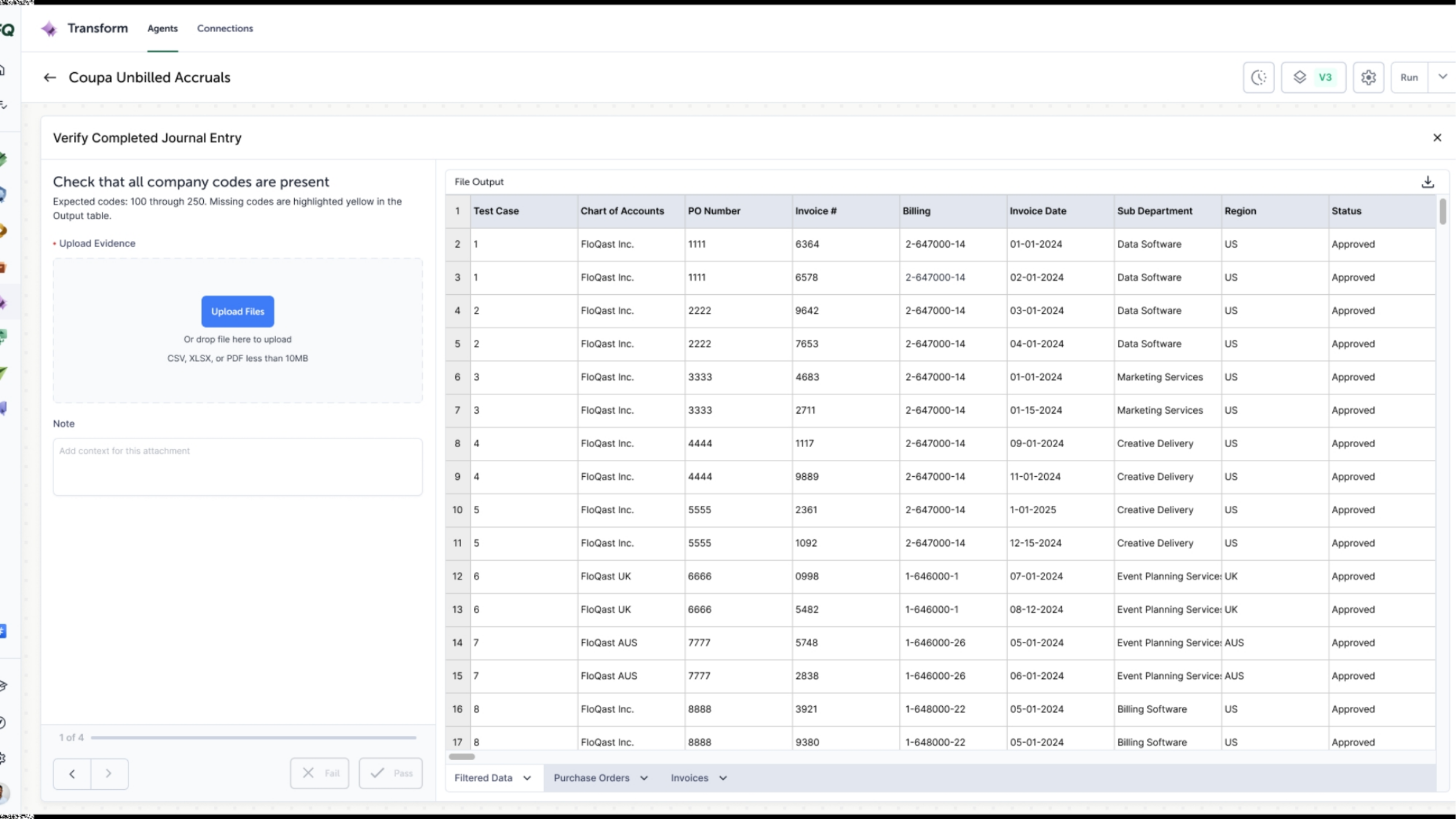Click the file drop zone text 'Or drop file here to upload'
Viewport: 1456px width, 819px height.
point(238,340)
